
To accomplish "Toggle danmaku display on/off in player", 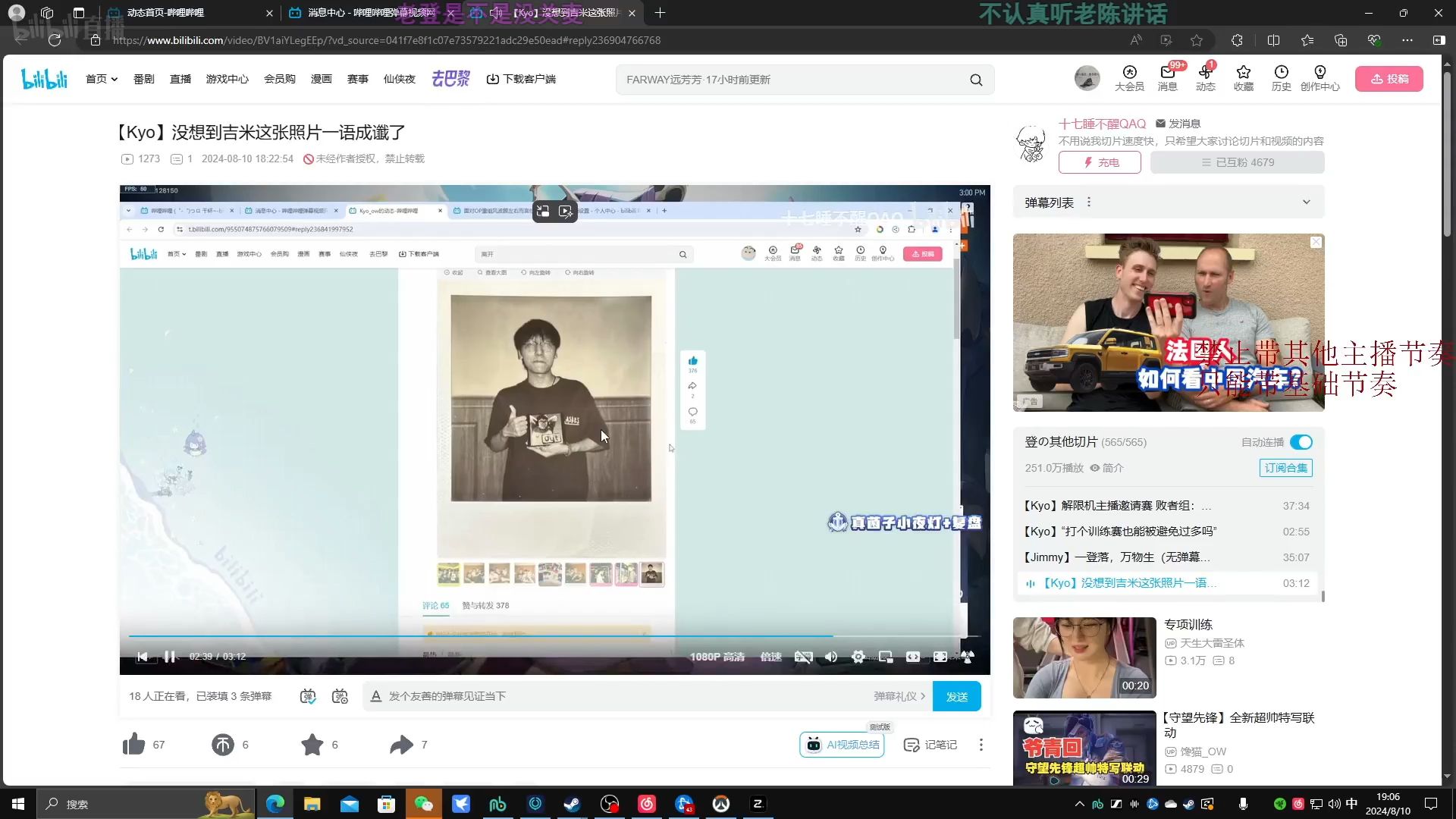I will pyautogui.click(x=307, y=696).
